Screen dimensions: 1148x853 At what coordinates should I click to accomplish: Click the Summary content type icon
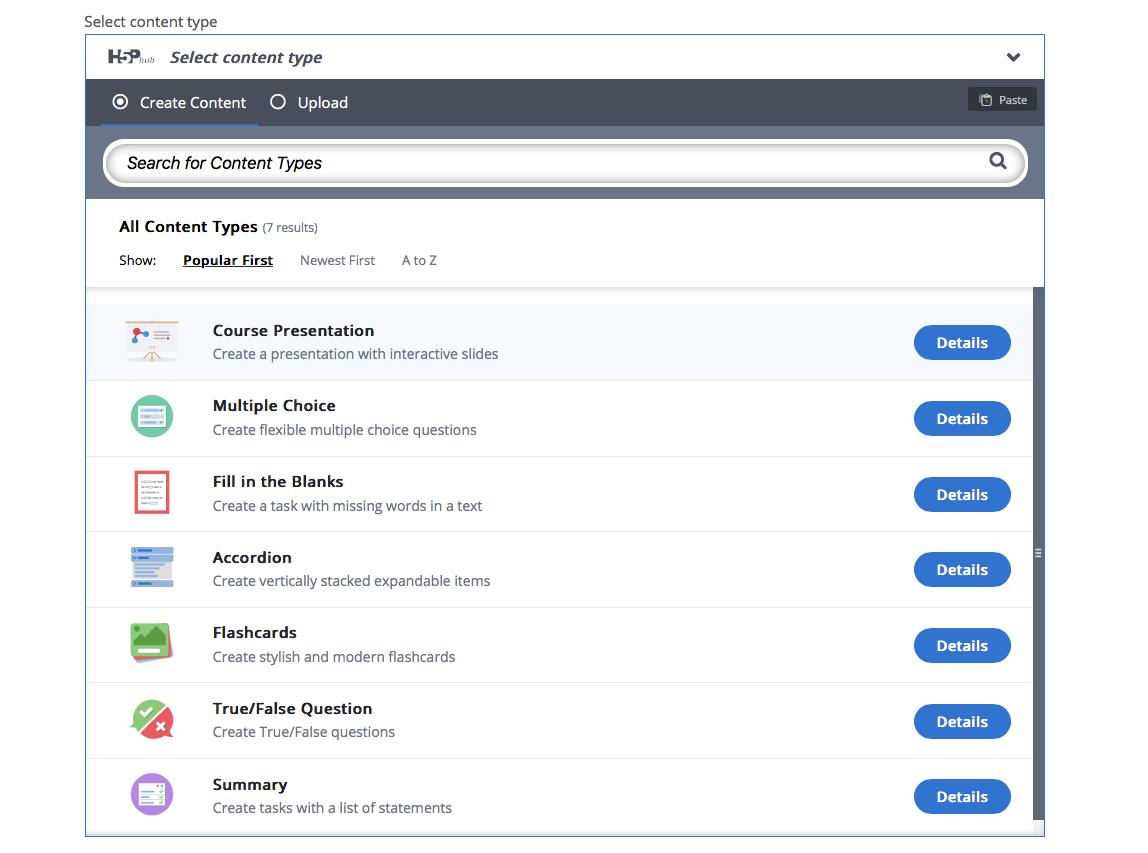pos(152,794)
